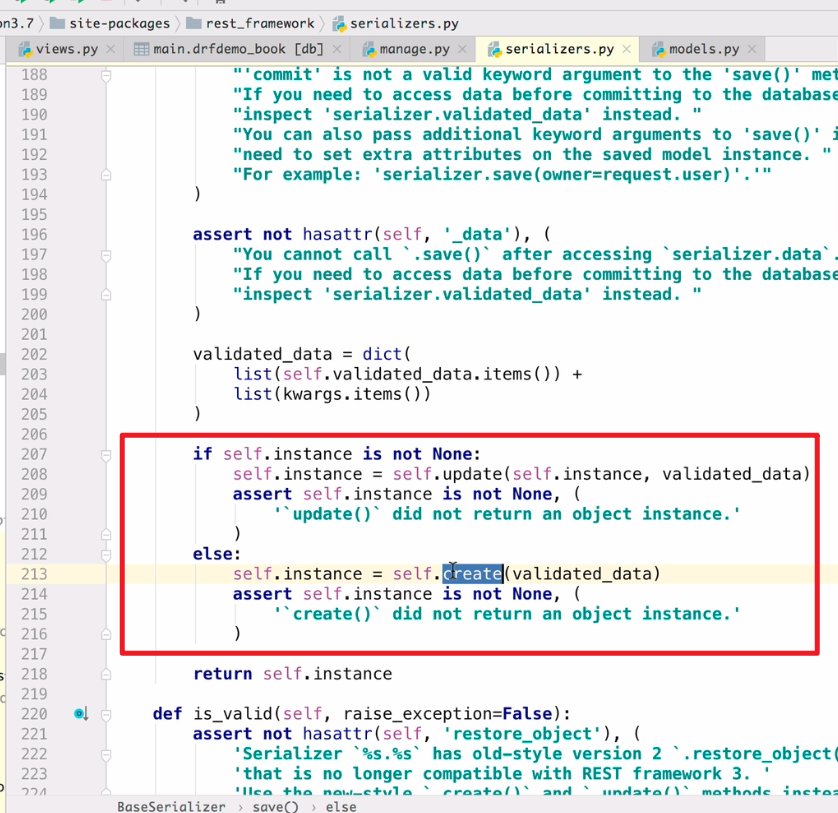Click the Python icon on the models.py tab
Image resolution: width=838 pixels, height=813 pixels.
point(658,47)
